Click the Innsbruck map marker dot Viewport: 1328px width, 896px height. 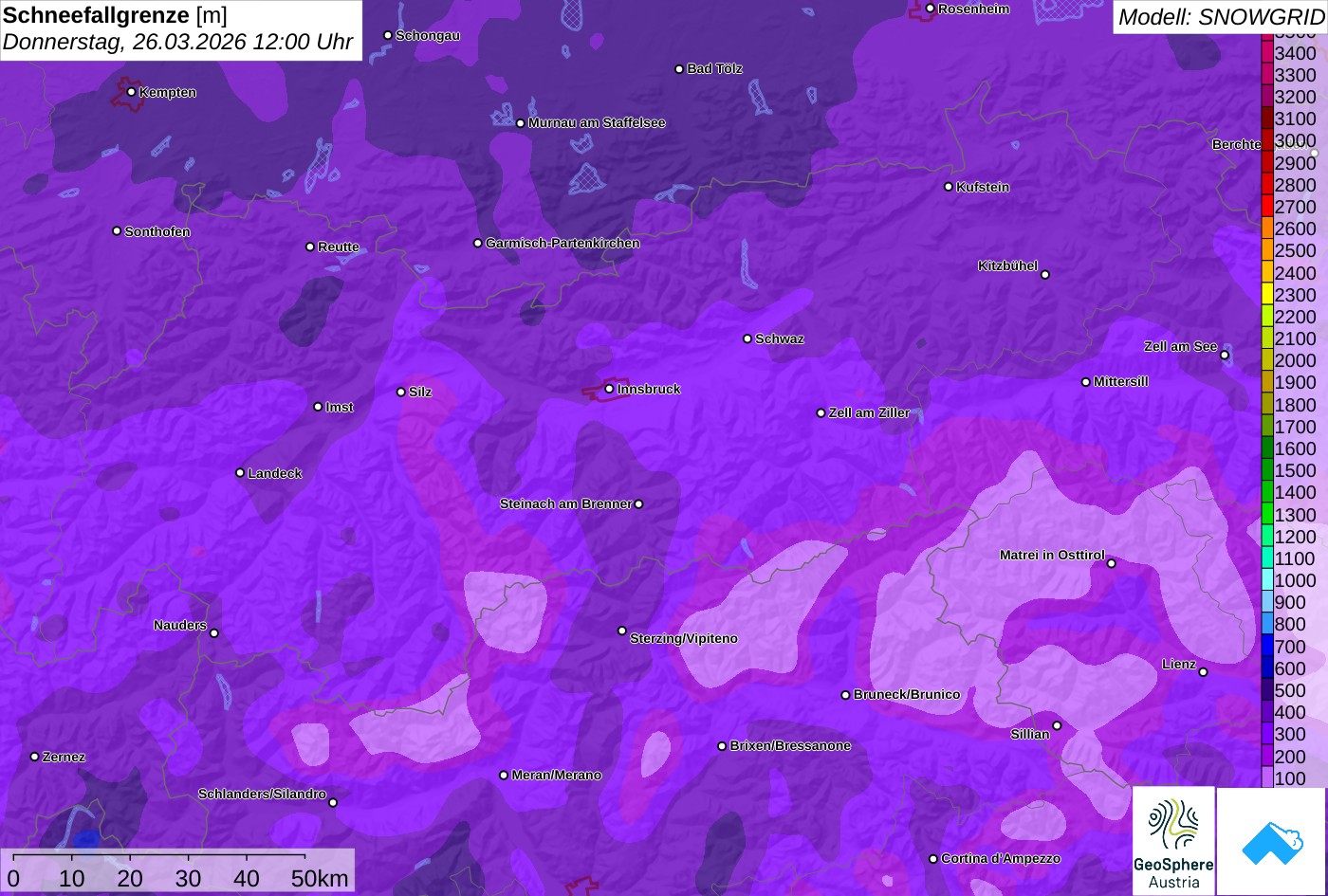(x=609, y=389)
